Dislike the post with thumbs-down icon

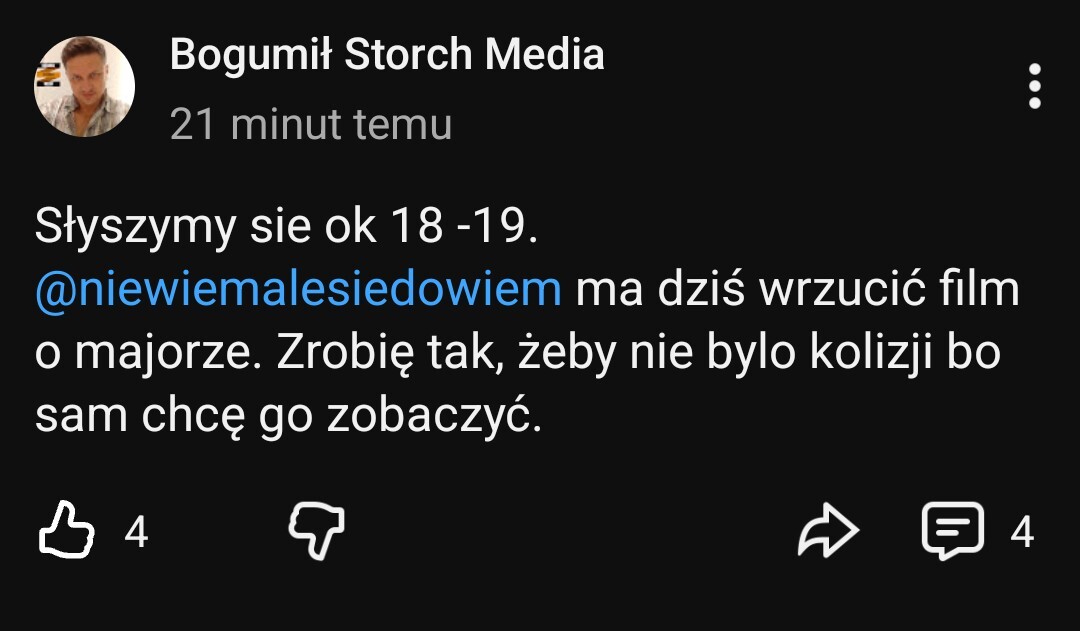click(317, 530)
